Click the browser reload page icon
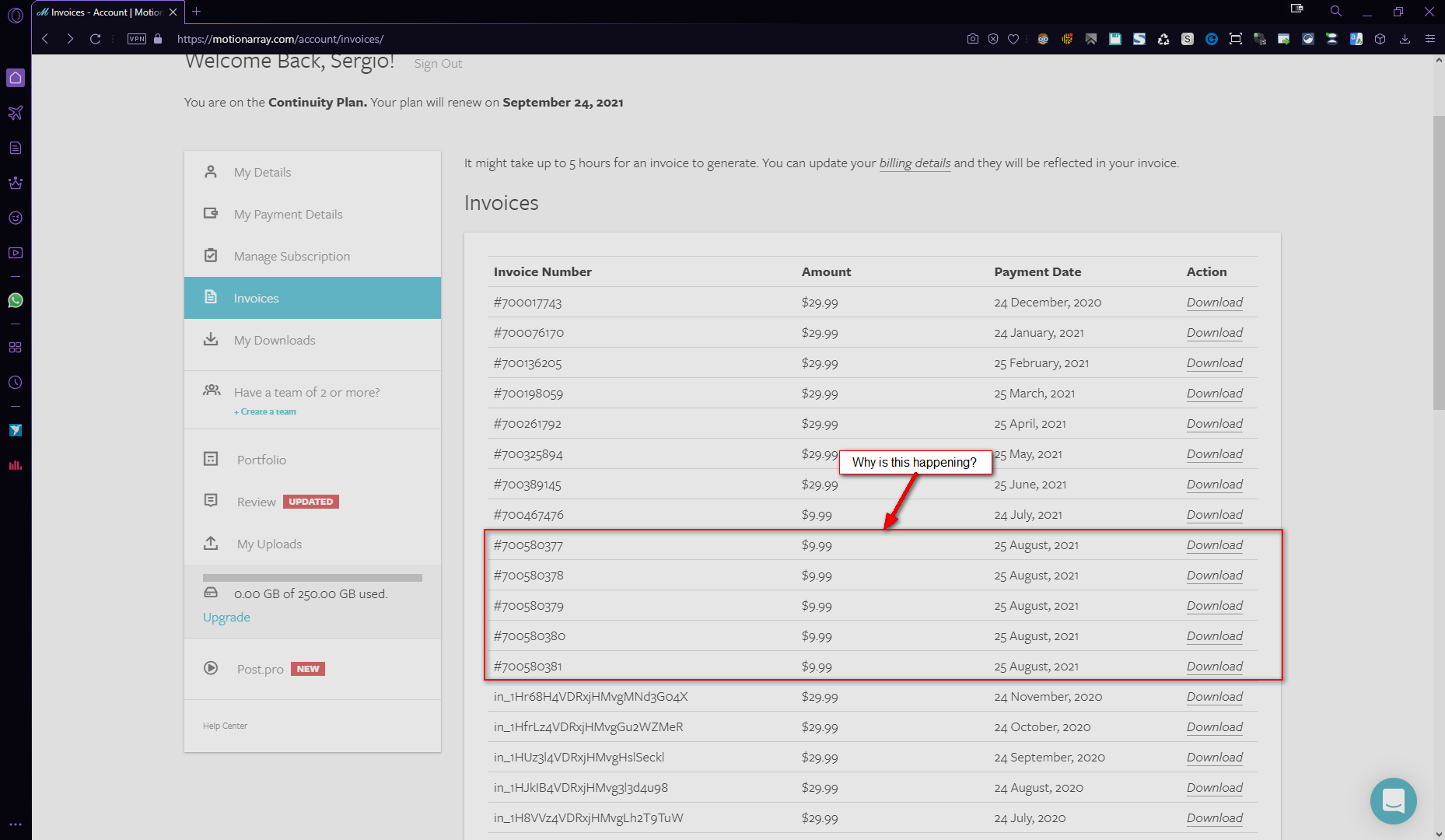The width and height of the screenshot is (1445, 840). click(95, 39)
